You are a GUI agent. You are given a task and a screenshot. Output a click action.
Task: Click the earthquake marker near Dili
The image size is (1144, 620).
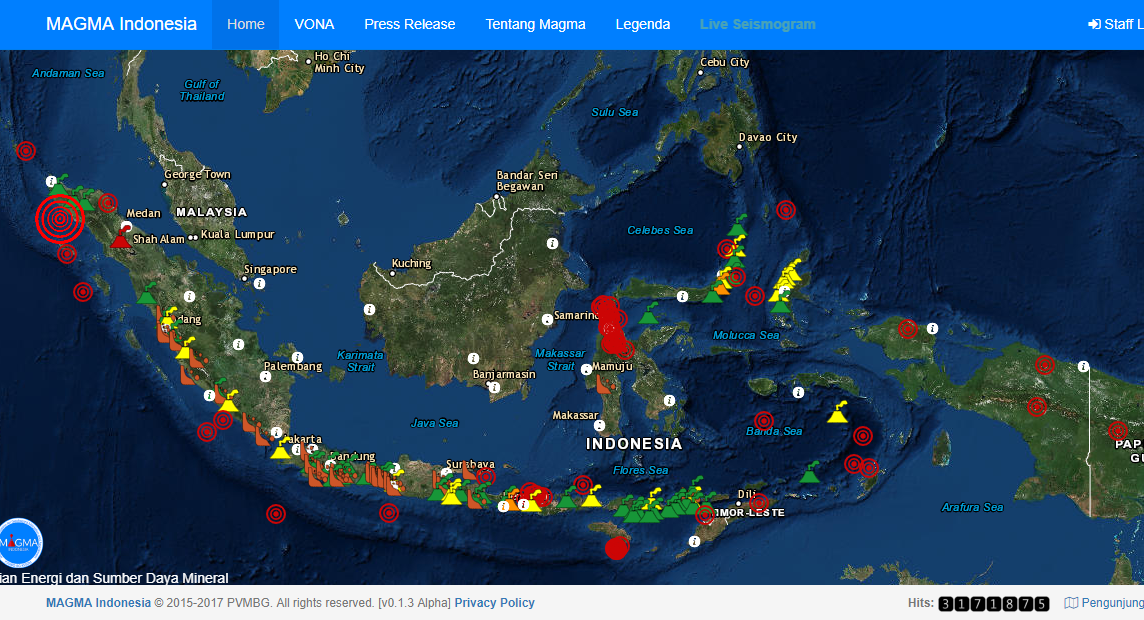(760, 503)
